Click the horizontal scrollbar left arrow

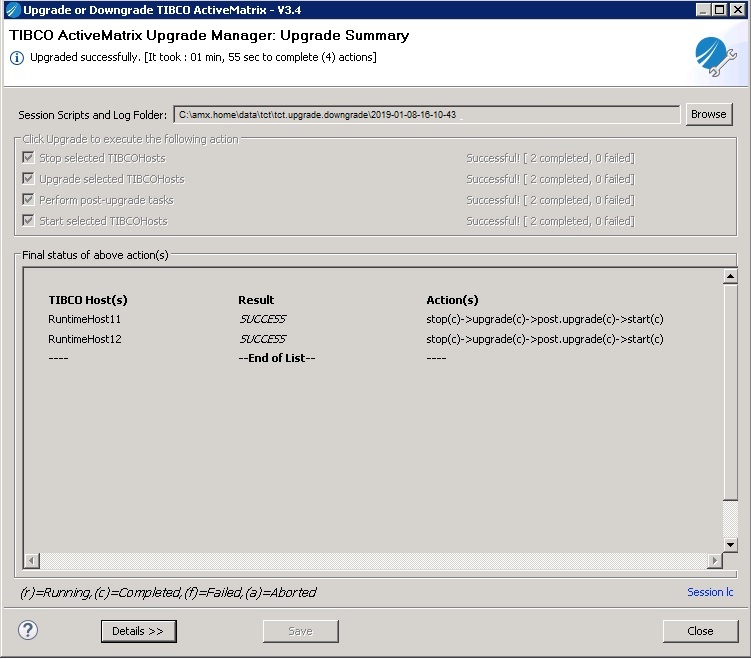tap(32, 560)
